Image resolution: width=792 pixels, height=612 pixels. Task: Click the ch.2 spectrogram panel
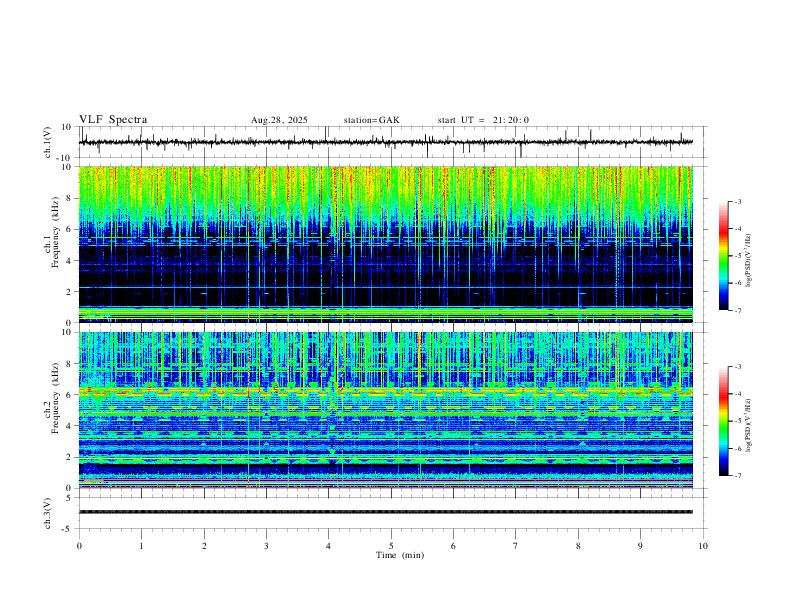pyautogui.click(x=386, y=410)
